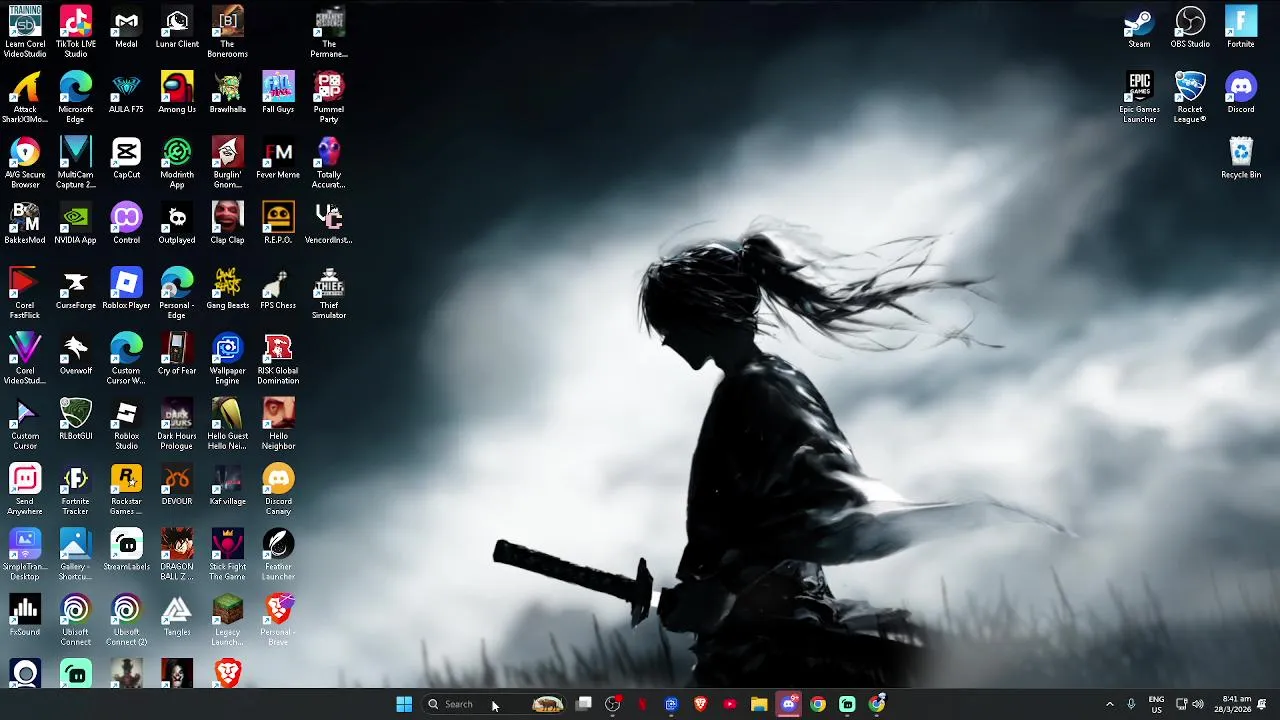Image resolution: width=1280 pixels, height=720 pixels.
Task: Launch Medal from the desktop
Action: tap(126, 28)
